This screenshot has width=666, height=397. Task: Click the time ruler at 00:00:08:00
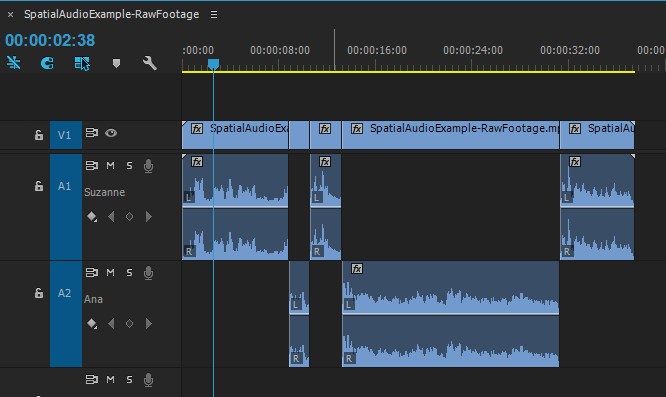pyautogui.click(x=280, y=51)
